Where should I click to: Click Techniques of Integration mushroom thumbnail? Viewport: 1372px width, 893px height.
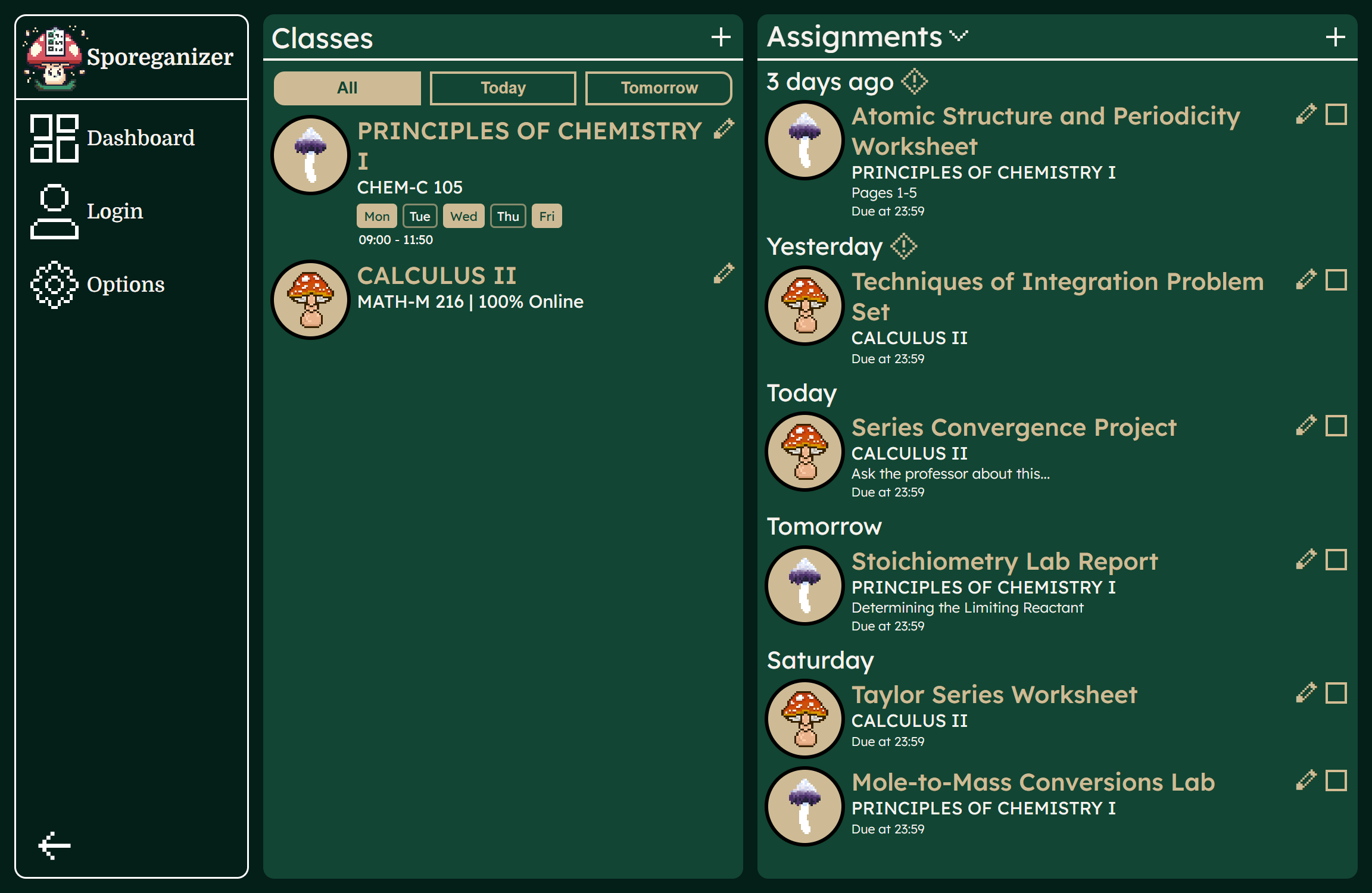pos(805,306)
